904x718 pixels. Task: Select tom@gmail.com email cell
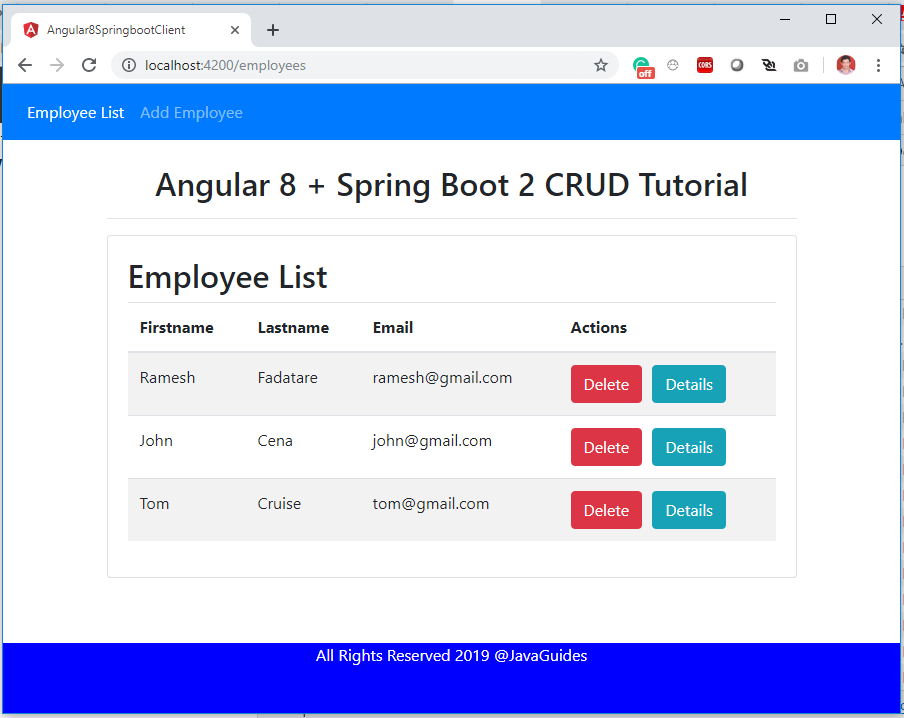point(431,503)
